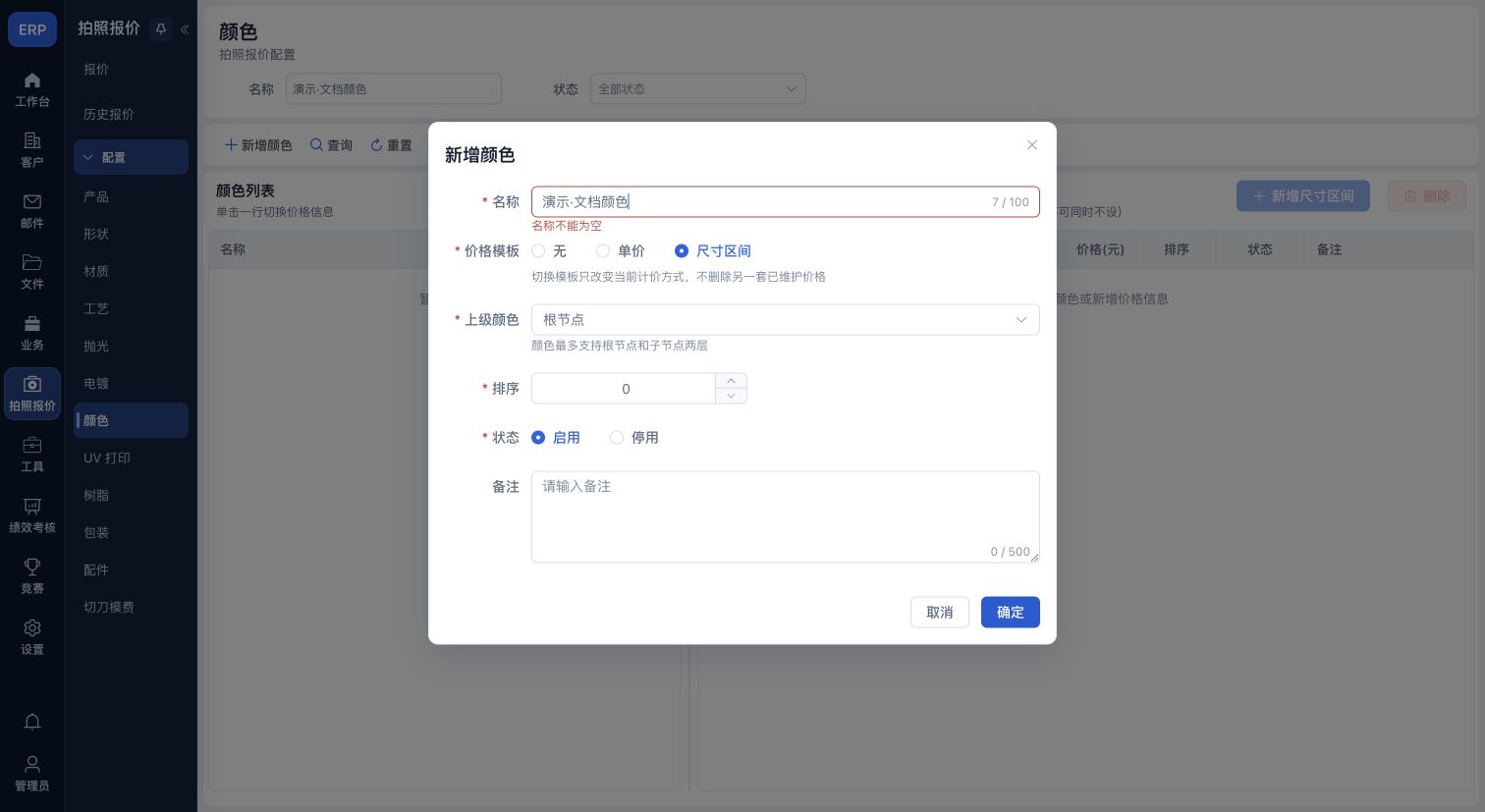Focus the 排序 number input
Viewport: 1485px width, 812px height.
(x=625, y=389)
